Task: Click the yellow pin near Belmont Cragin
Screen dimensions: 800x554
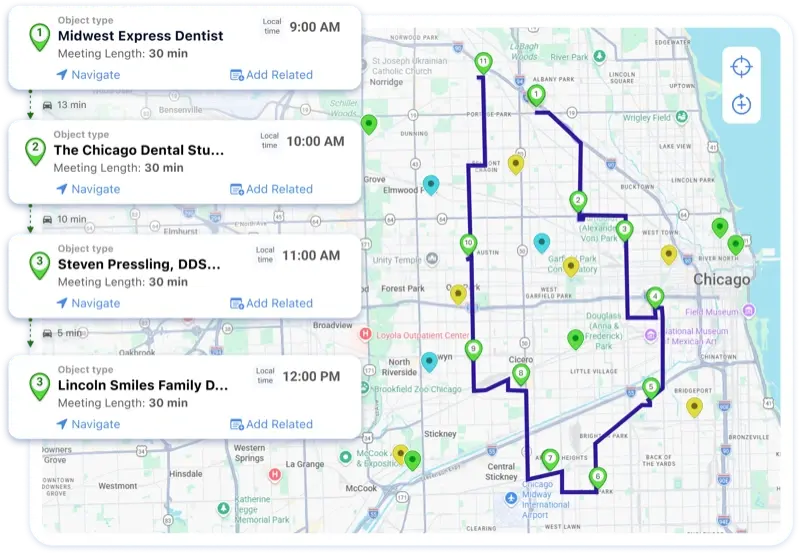Action: tap(516, 165)
